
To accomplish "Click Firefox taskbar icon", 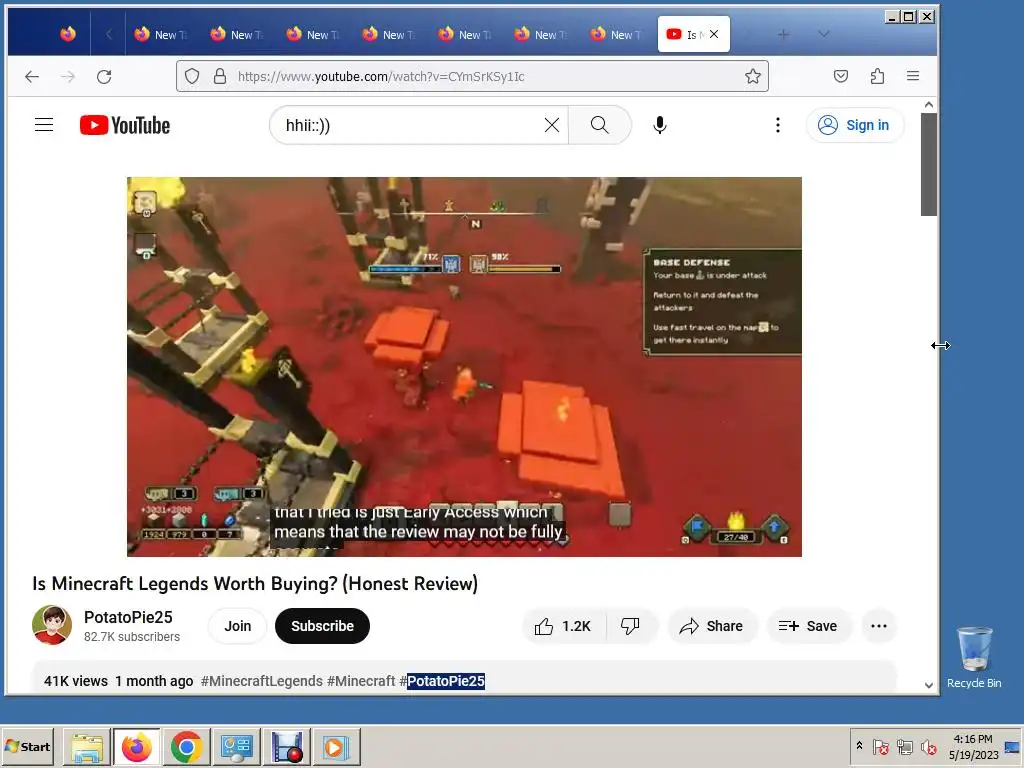I will click(136, 746).
